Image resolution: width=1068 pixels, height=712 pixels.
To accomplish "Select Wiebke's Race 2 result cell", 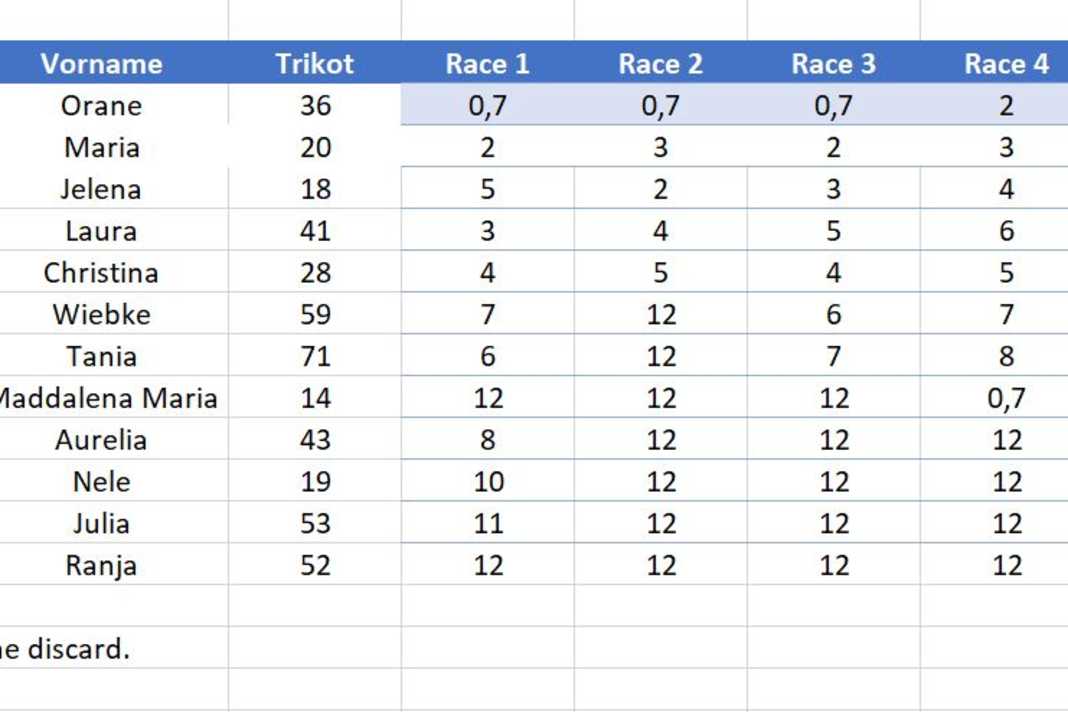I will pyautogui.click(x=660, y=315).
